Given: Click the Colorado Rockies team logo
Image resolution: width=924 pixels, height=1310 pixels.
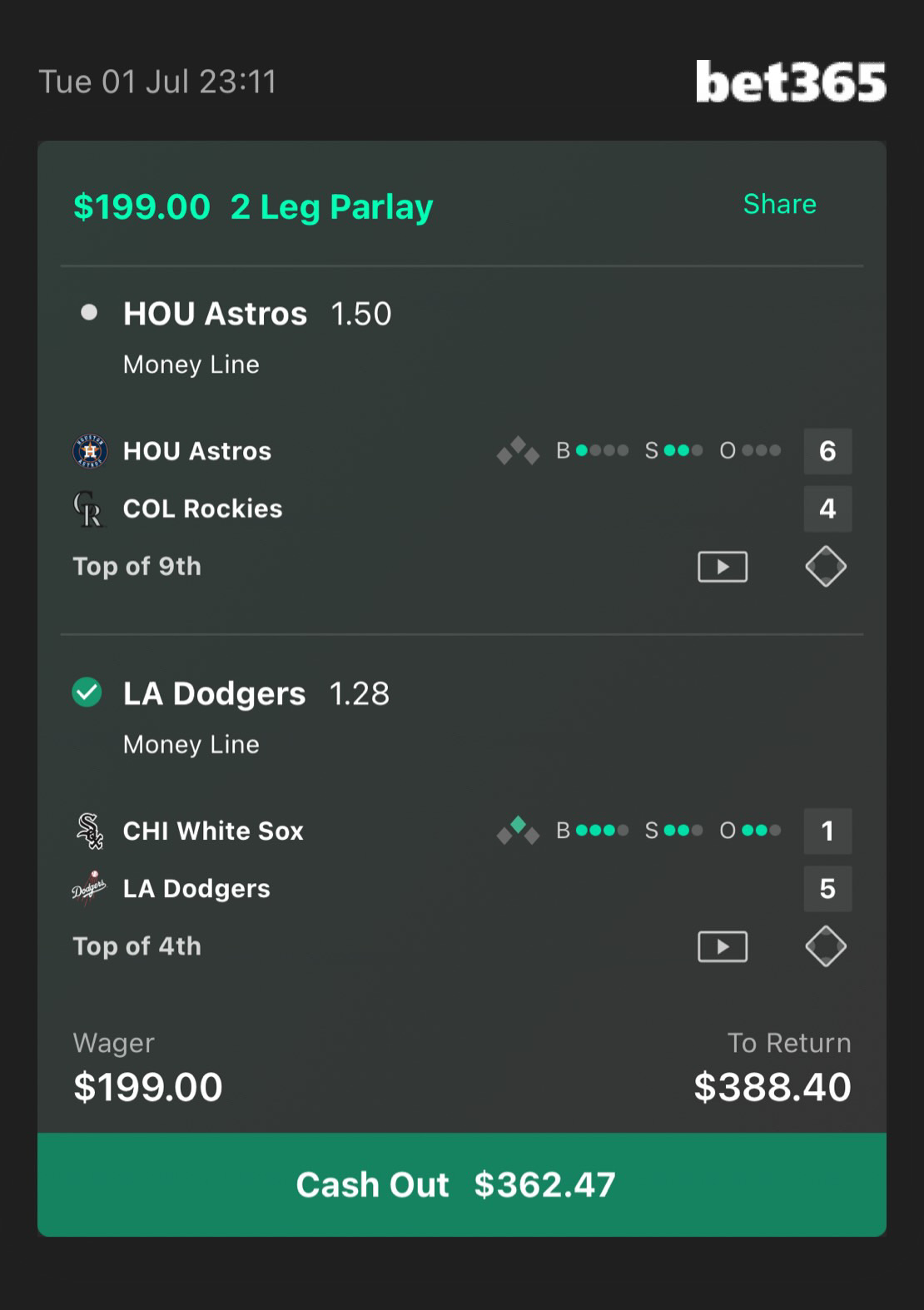Looking at the screenshot, I should point(88,509).
